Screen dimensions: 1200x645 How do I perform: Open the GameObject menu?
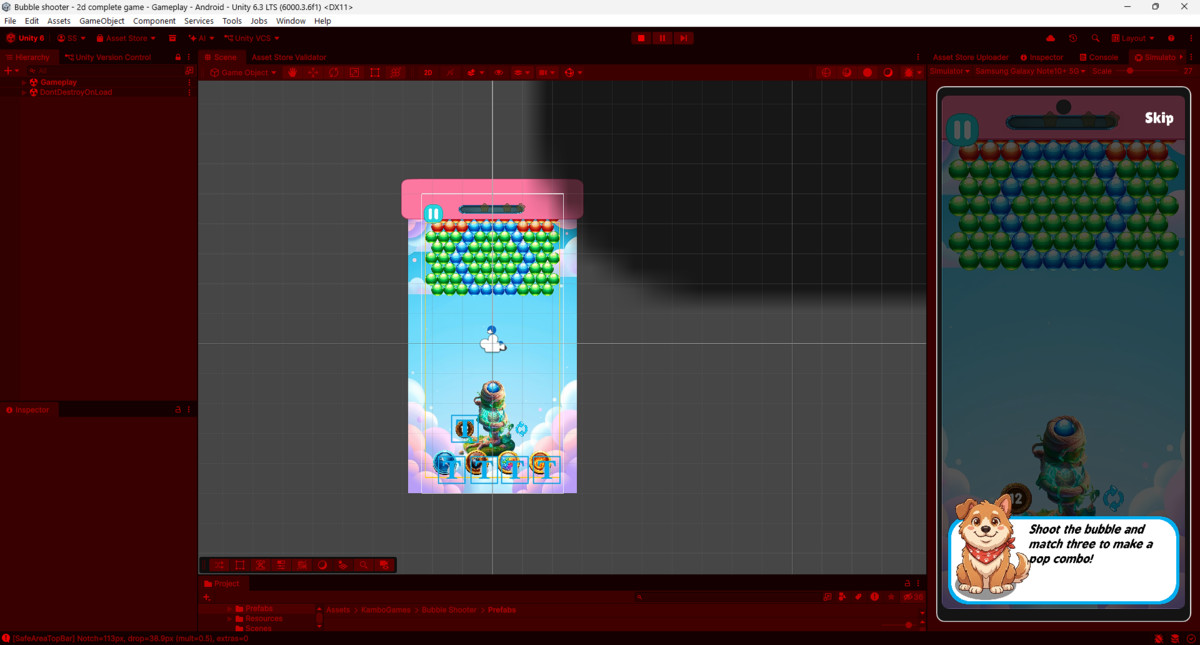[102, 21]
